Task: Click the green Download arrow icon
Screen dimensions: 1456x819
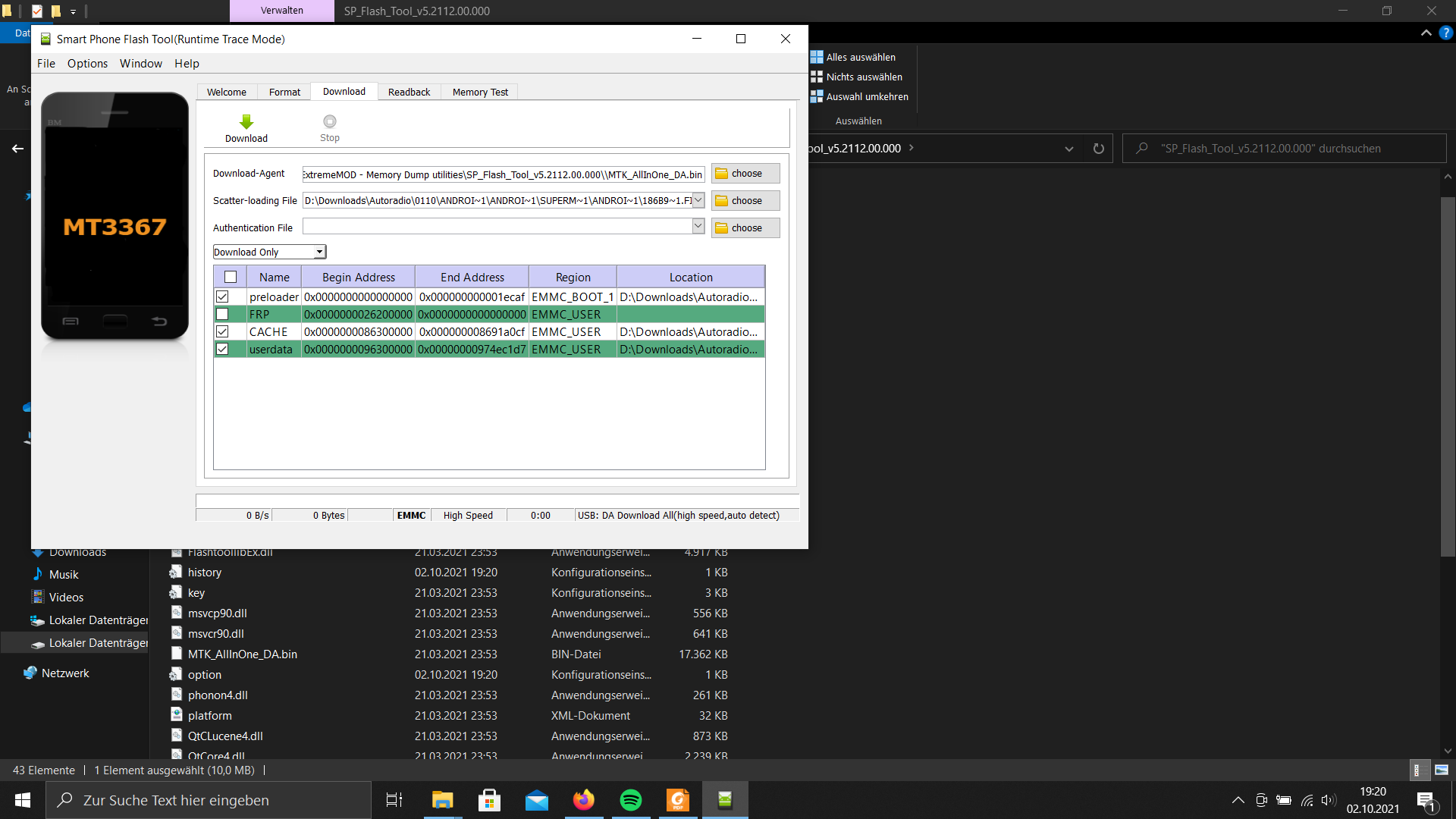Action: [x=246, y=122]
